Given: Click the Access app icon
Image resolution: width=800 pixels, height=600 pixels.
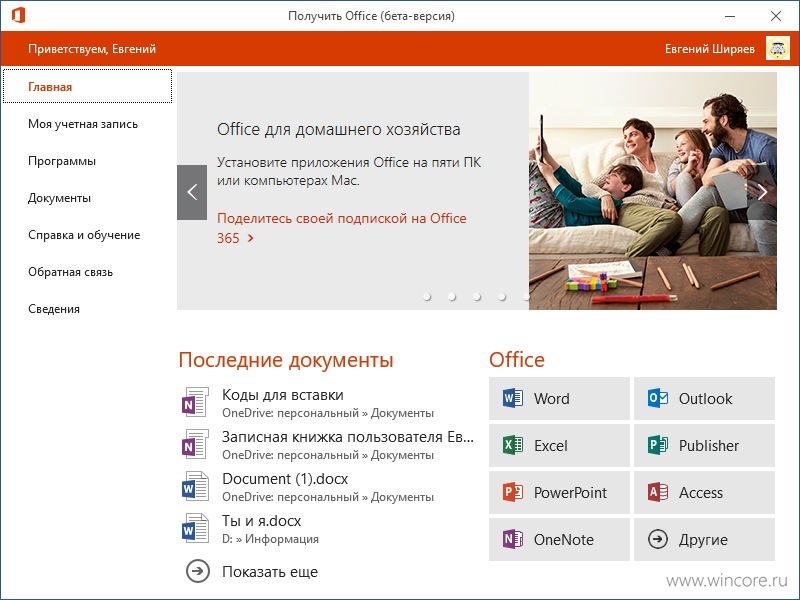Looking at the screenshot, I should [658, 492].
